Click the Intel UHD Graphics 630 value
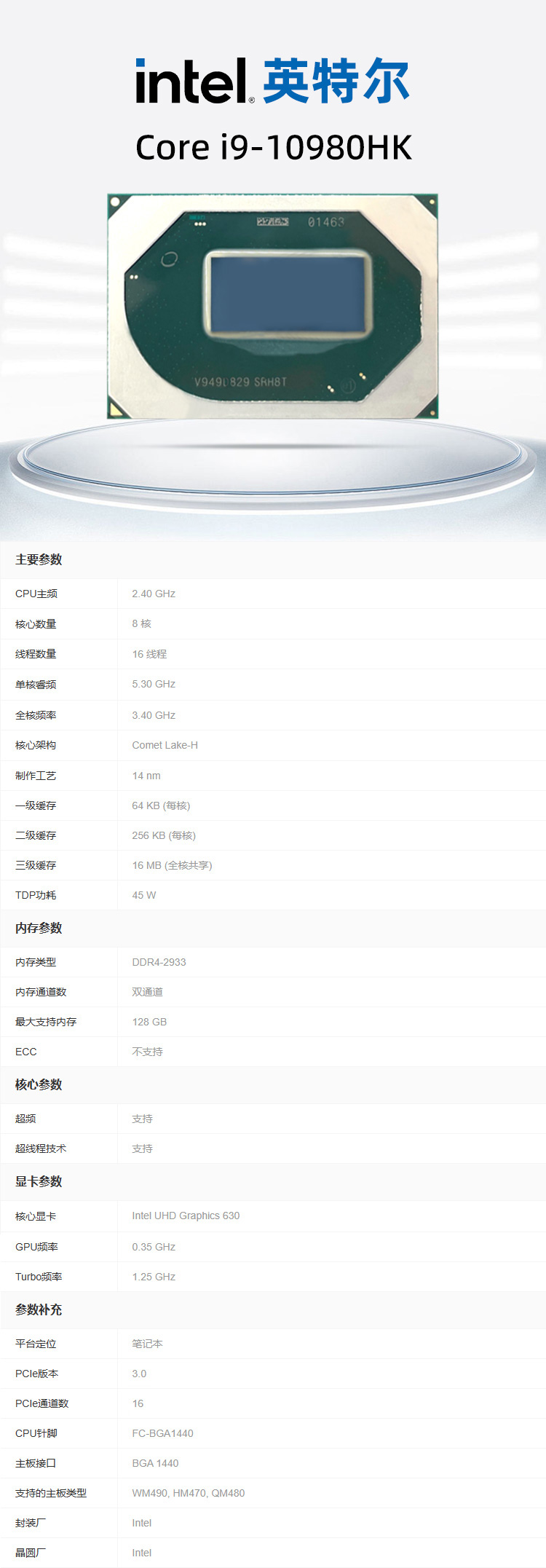This screenshot has width=546, height=1568. pos(186,1216)
